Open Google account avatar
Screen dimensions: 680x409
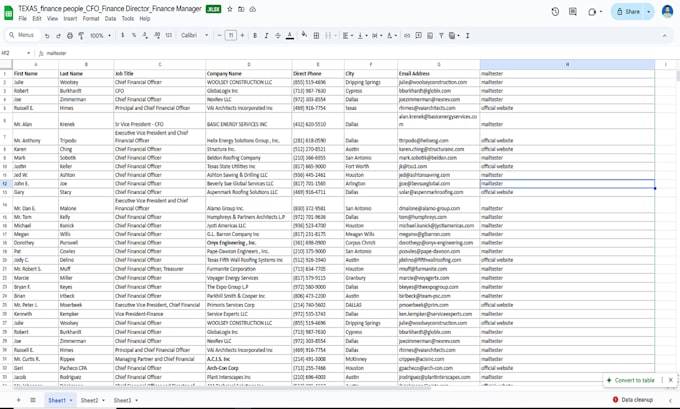[x=667, y=12]
